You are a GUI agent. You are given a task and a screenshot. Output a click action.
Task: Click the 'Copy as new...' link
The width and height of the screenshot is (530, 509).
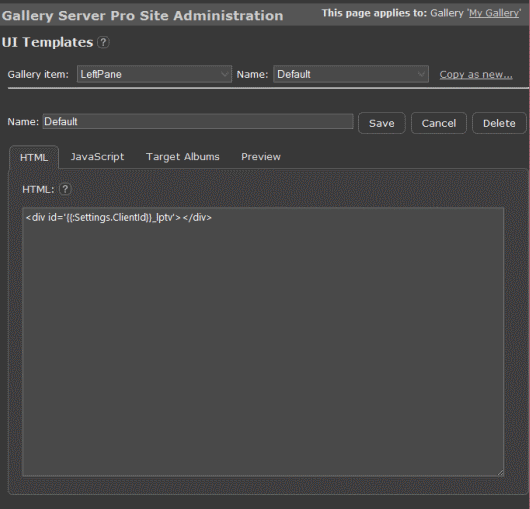(476, 74)
